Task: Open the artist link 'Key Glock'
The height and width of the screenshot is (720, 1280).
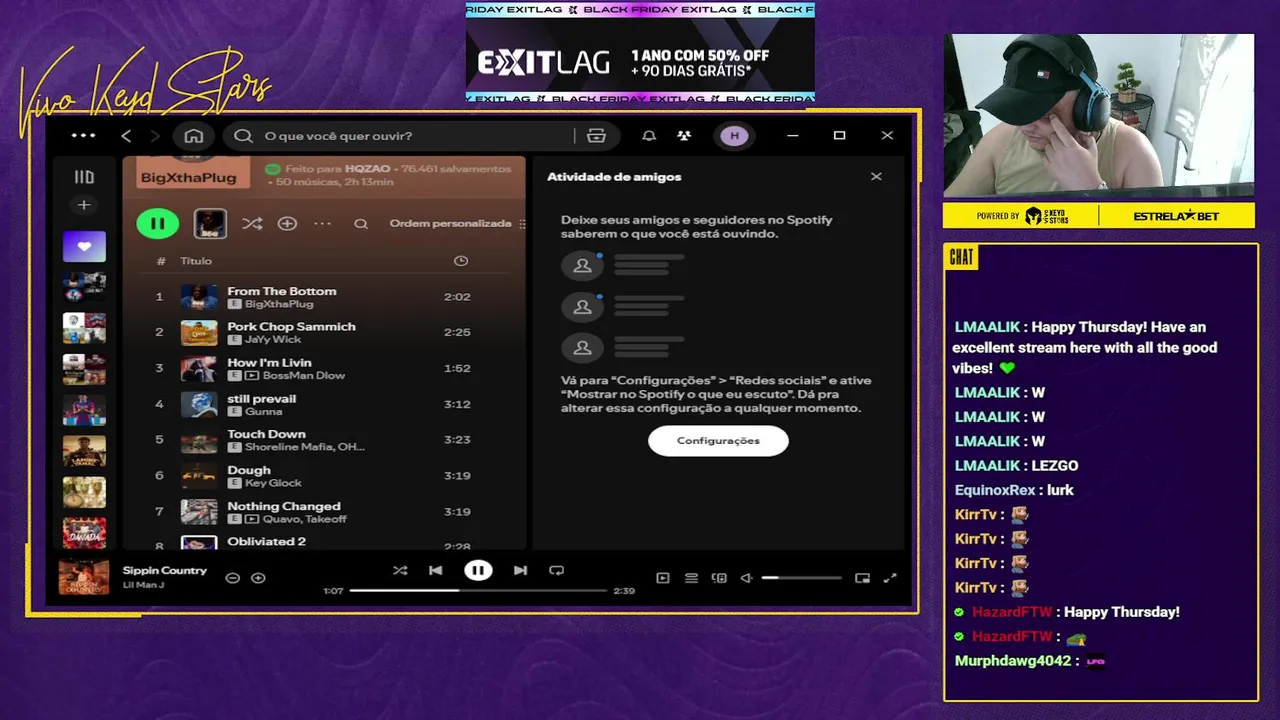Action: pos(273,483)
